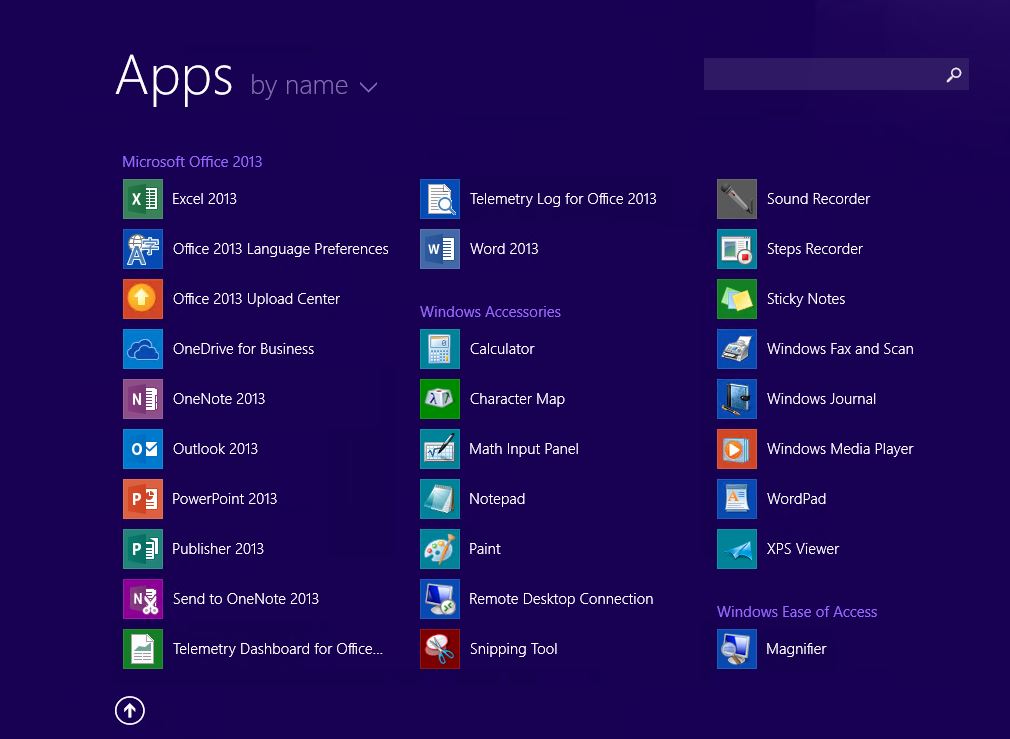
Task: Open the Notepad icon
Action: (440, 499)
